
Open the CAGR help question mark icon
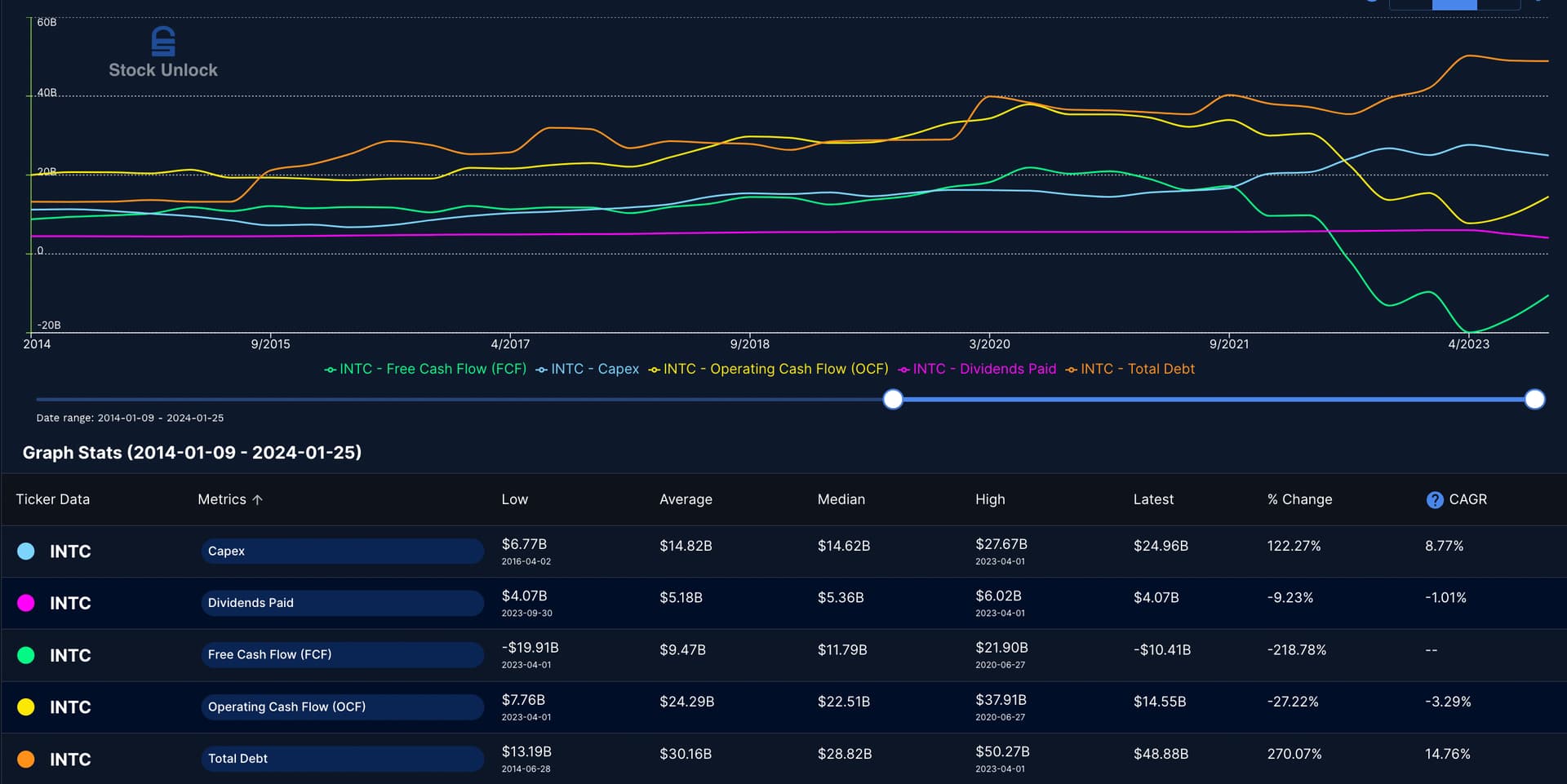tap(1434, 500)
